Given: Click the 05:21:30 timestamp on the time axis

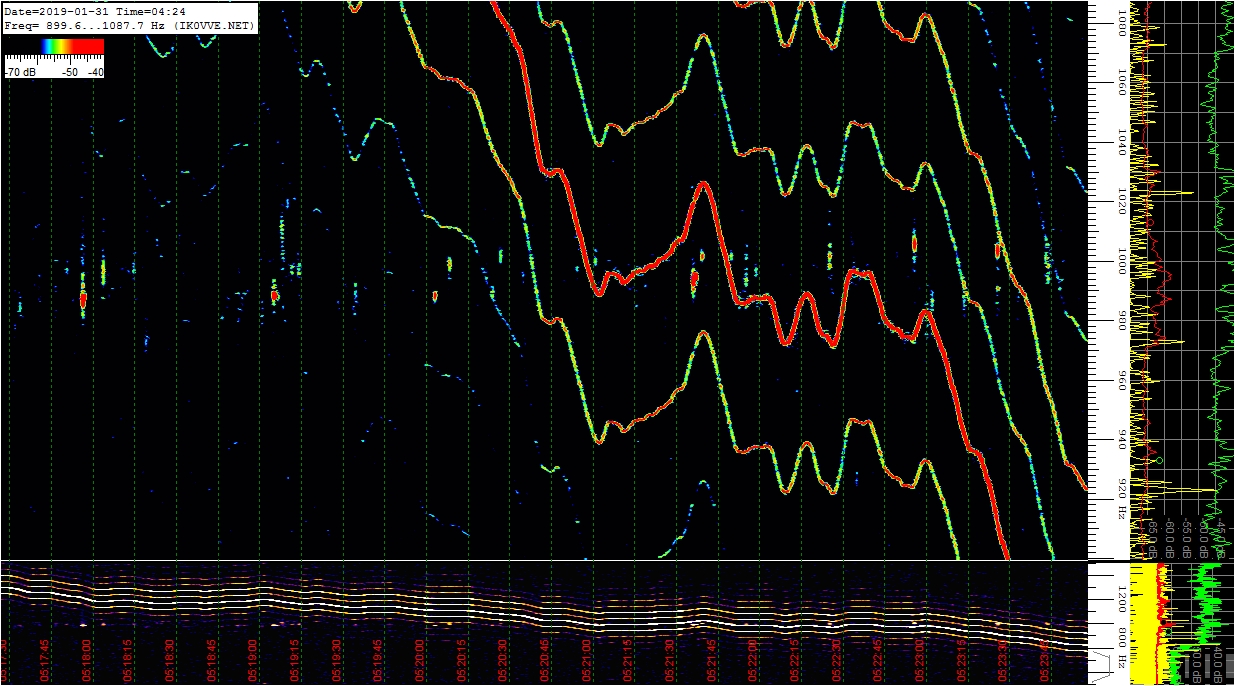Looking at the screenshot, I should (x=671, y=660).
